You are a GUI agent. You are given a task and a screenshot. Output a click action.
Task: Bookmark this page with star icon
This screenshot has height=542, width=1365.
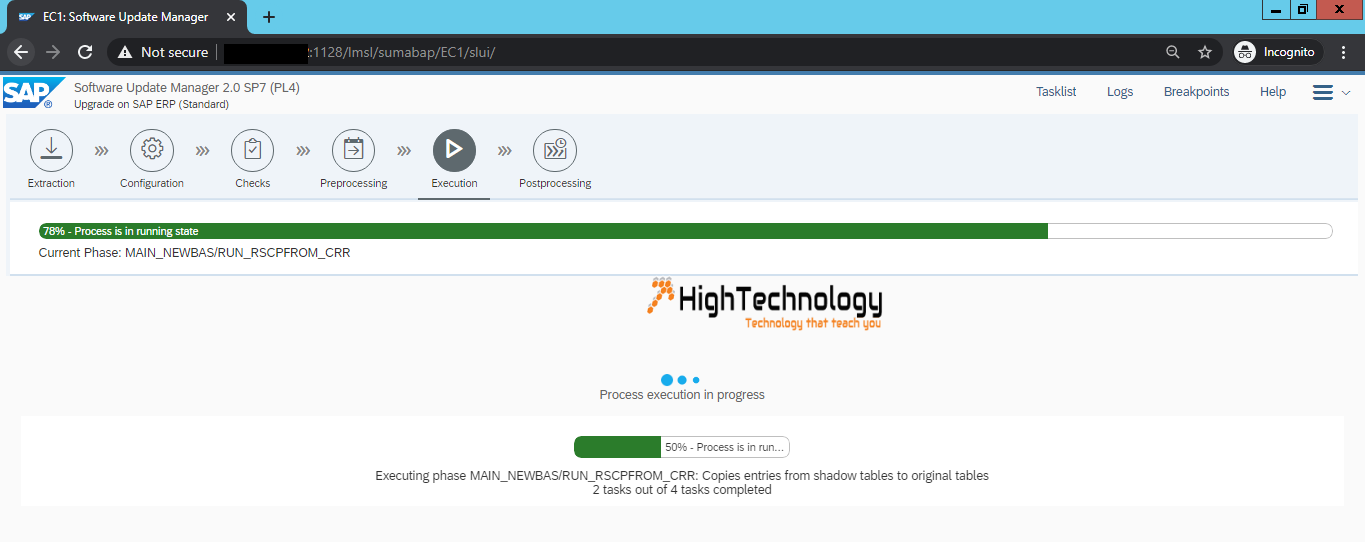tap(1205, 52)
